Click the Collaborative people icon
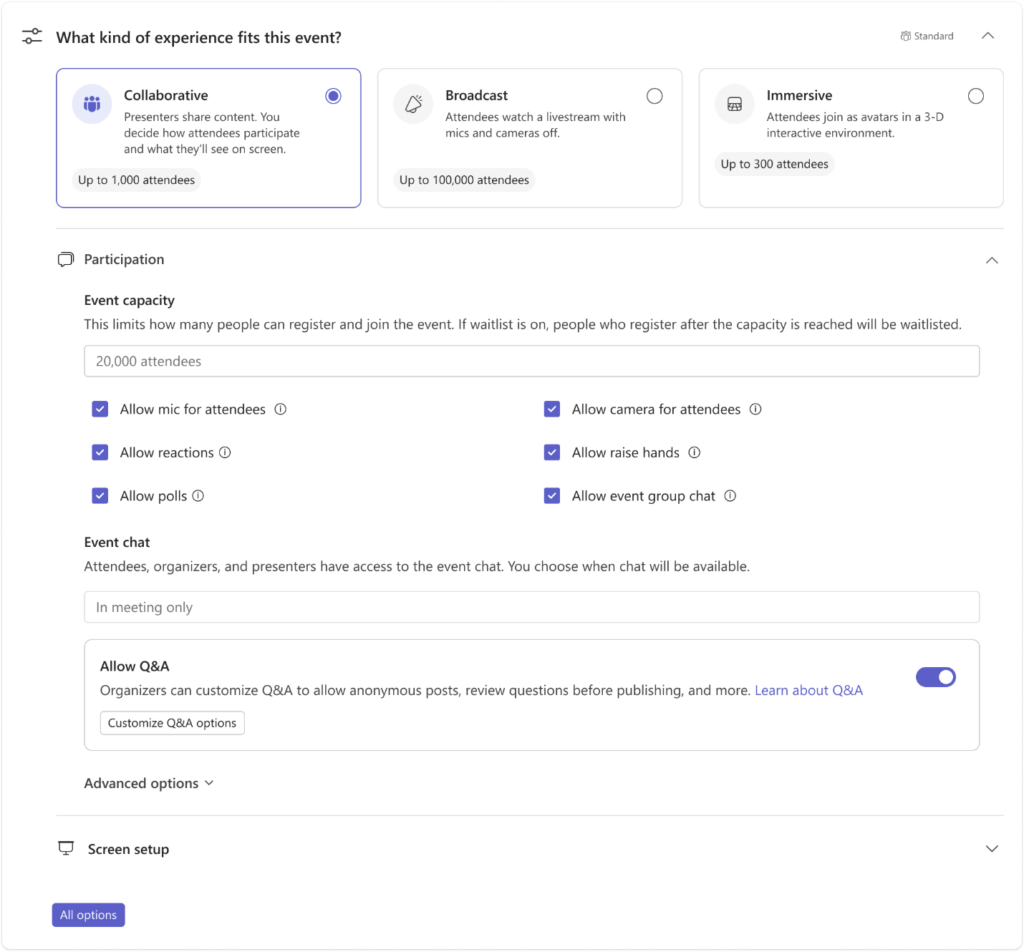This screenshot has width=1024, height=952. pos(92,104)
